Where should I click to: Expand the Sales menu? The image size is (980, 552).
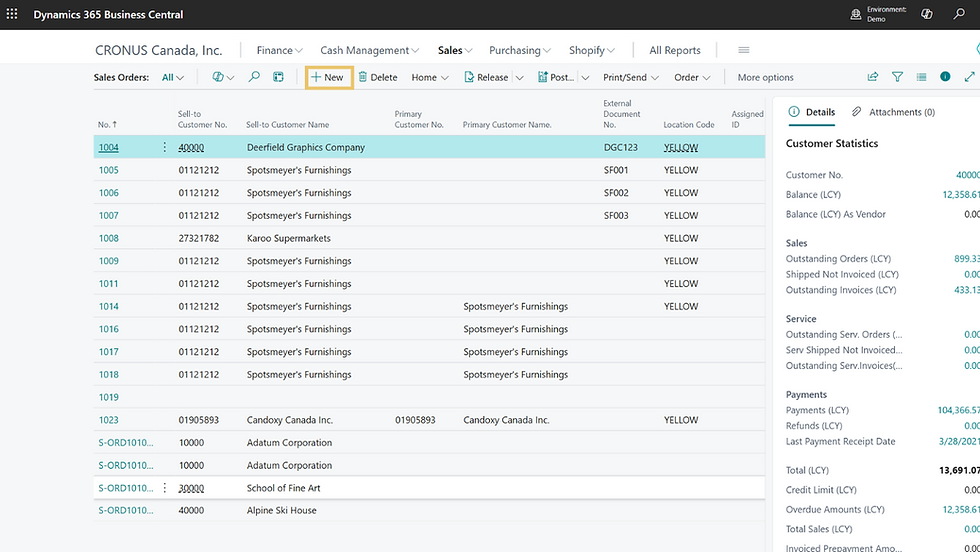pyautogui.click(x=454, y=50)
